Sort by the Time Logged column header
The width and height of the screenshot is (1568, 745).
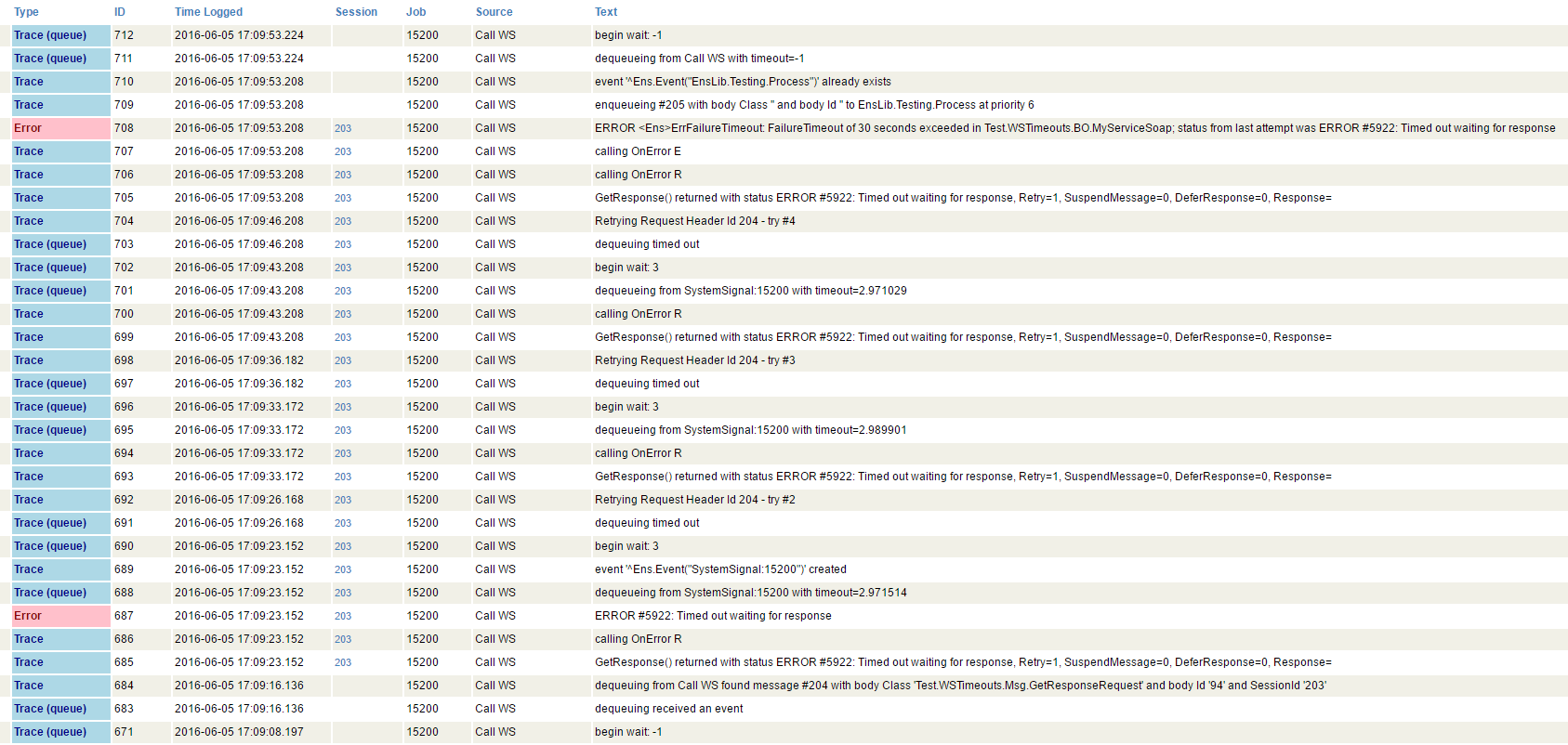(208, 12)
